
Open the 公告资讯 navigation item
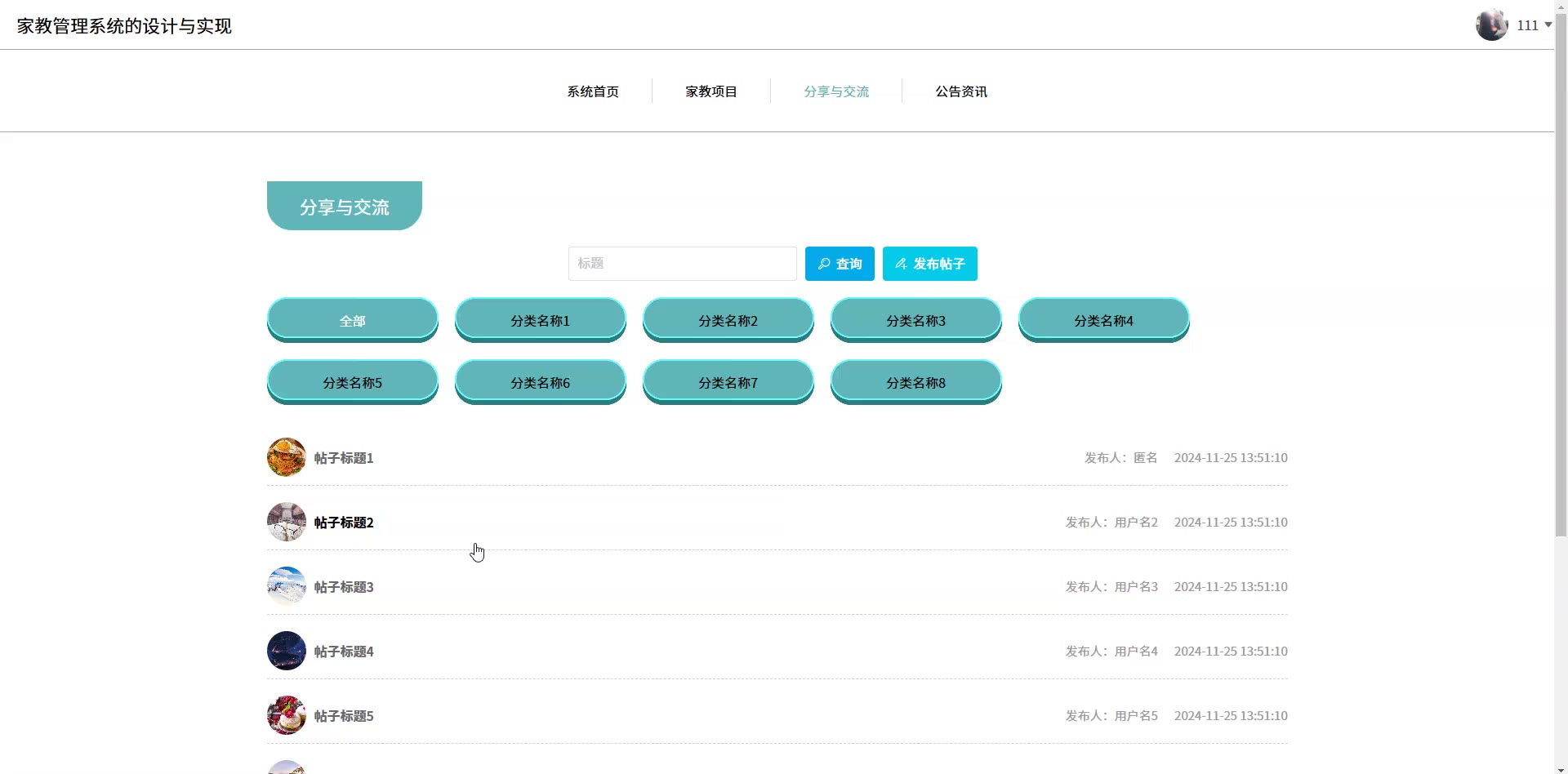pos(961,91)
